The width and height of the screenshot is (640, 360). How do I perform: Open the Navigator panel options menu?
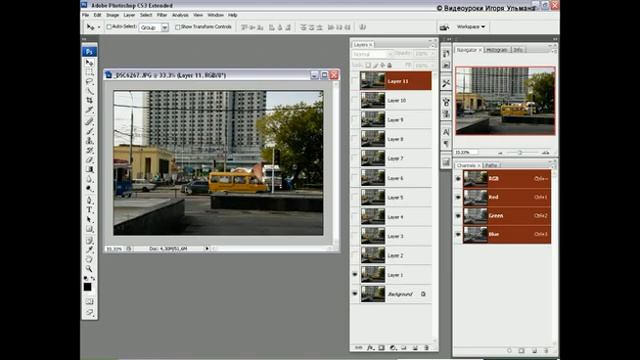[x=554, y=51]
